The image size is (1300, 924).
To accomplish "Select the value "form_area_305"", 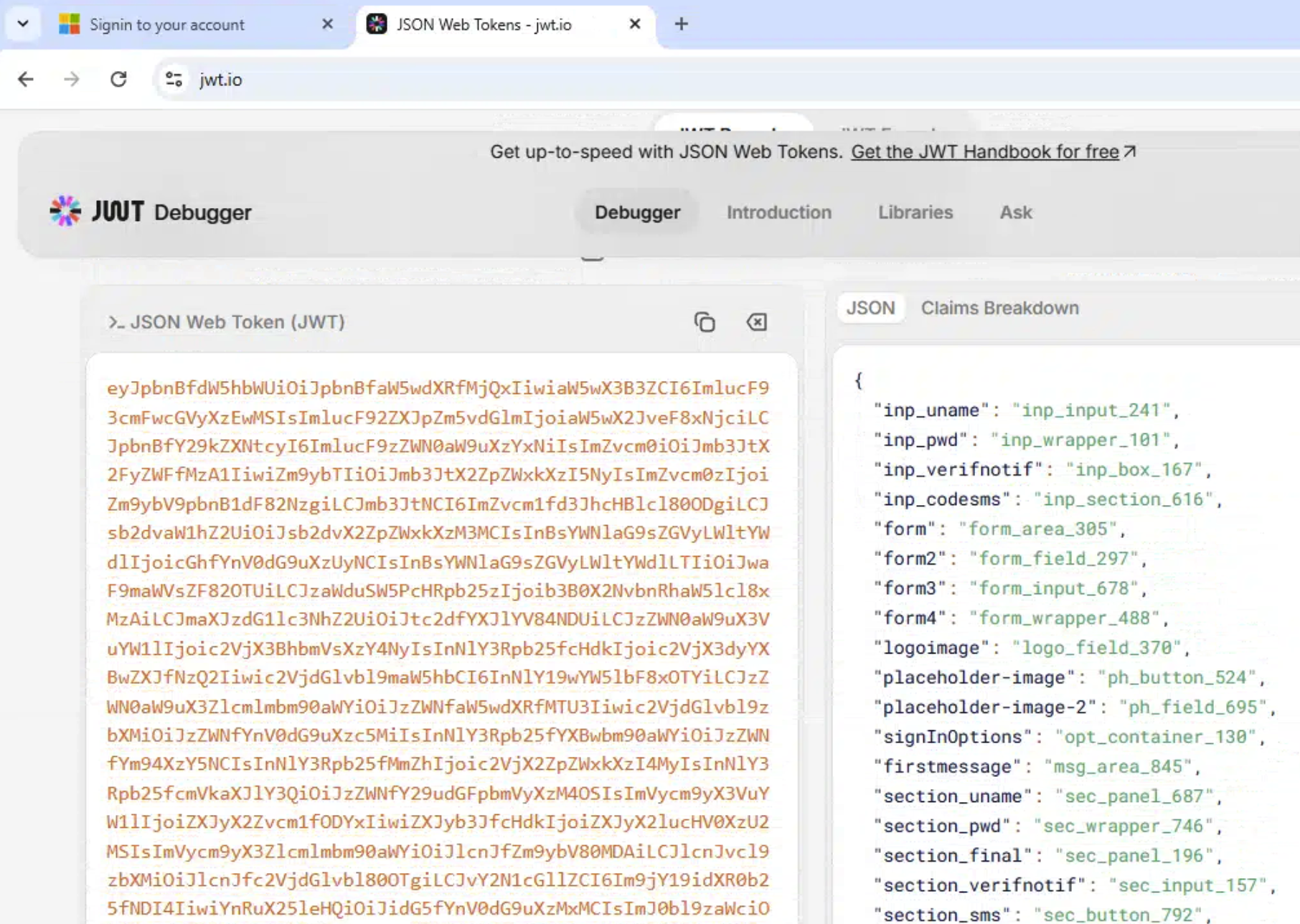I will click(x=1038, y=529).
